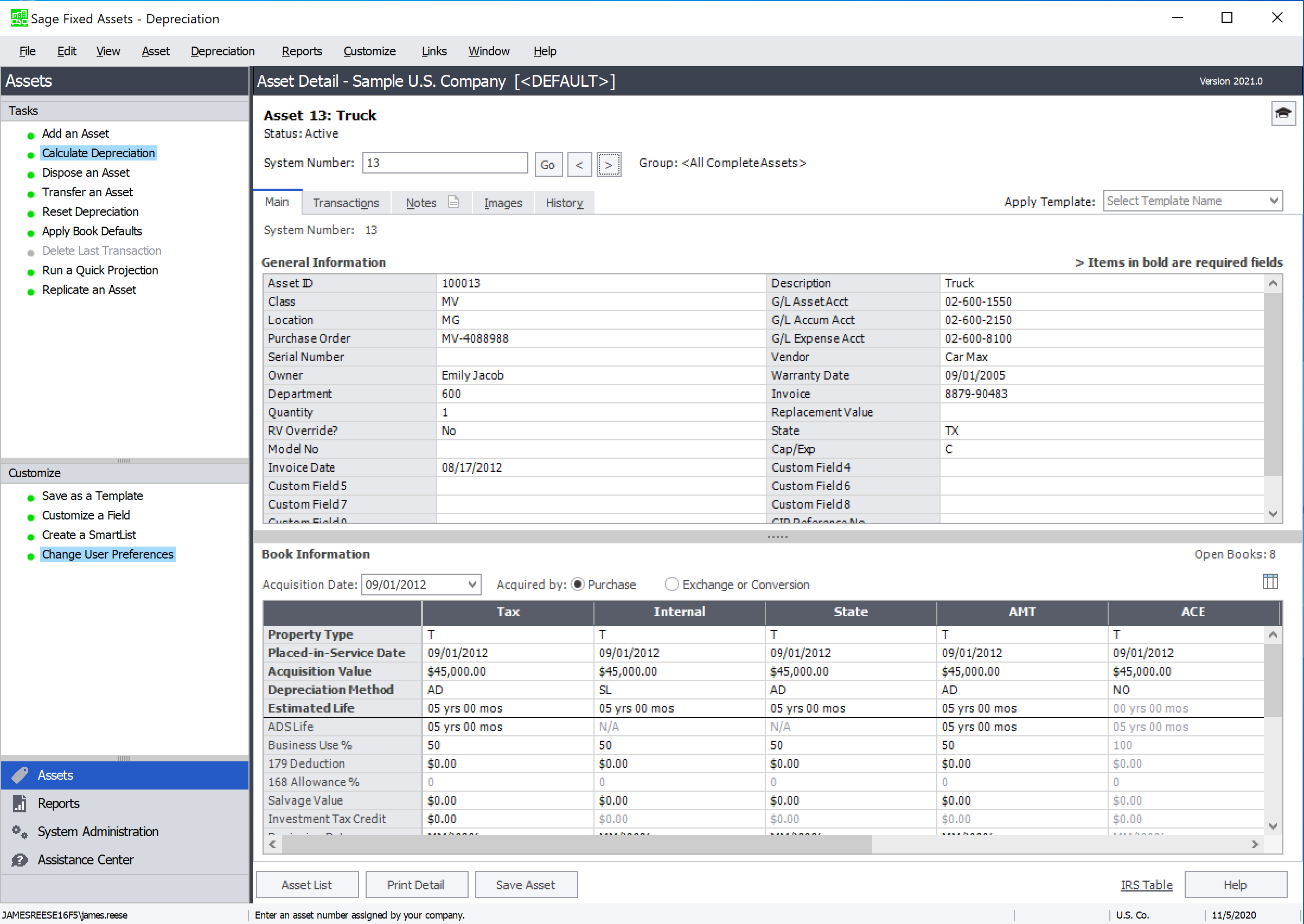Open the book columns chooser icon

1269,581
